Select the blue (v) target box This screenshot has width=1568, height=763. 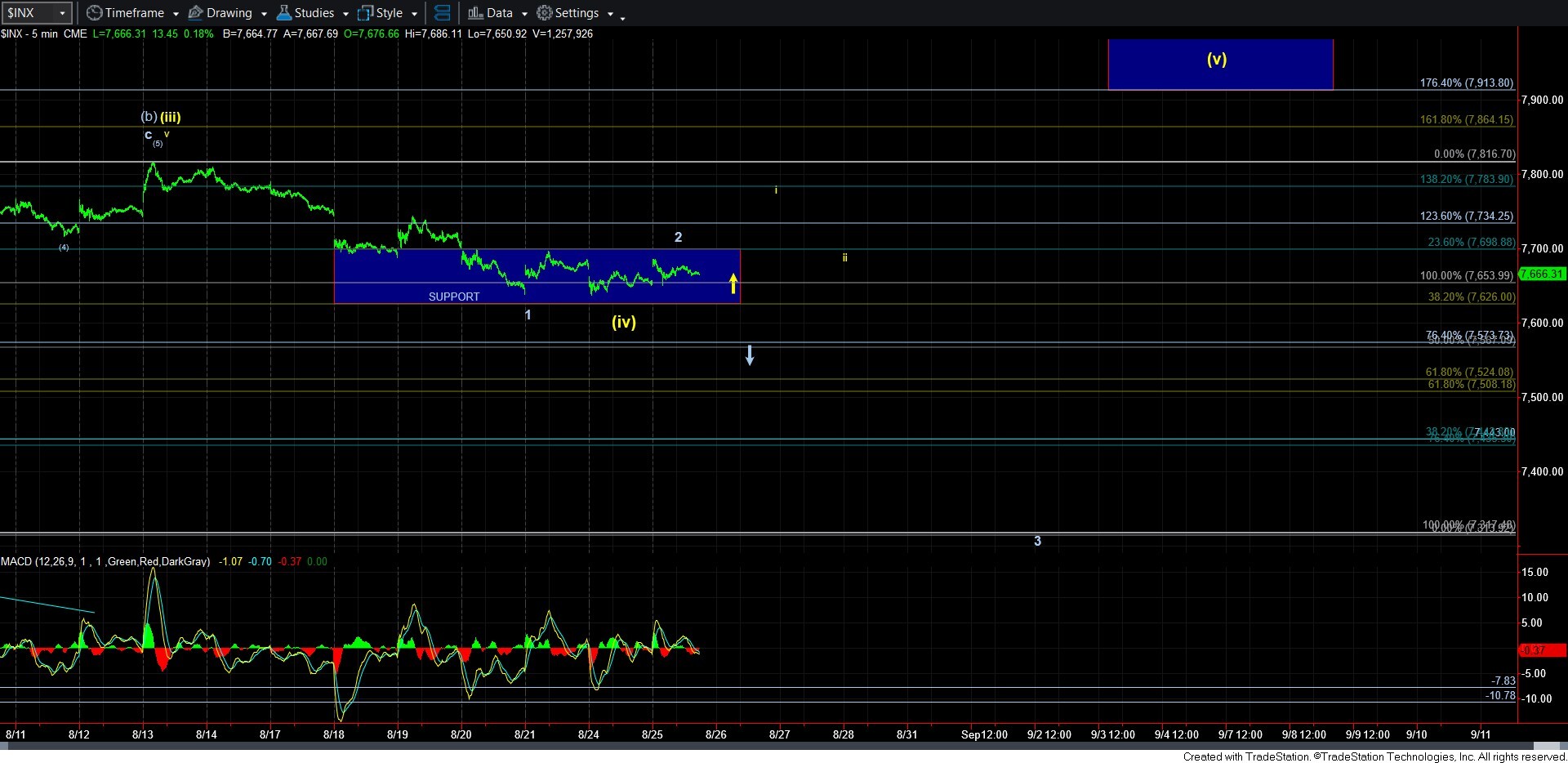1220,64
